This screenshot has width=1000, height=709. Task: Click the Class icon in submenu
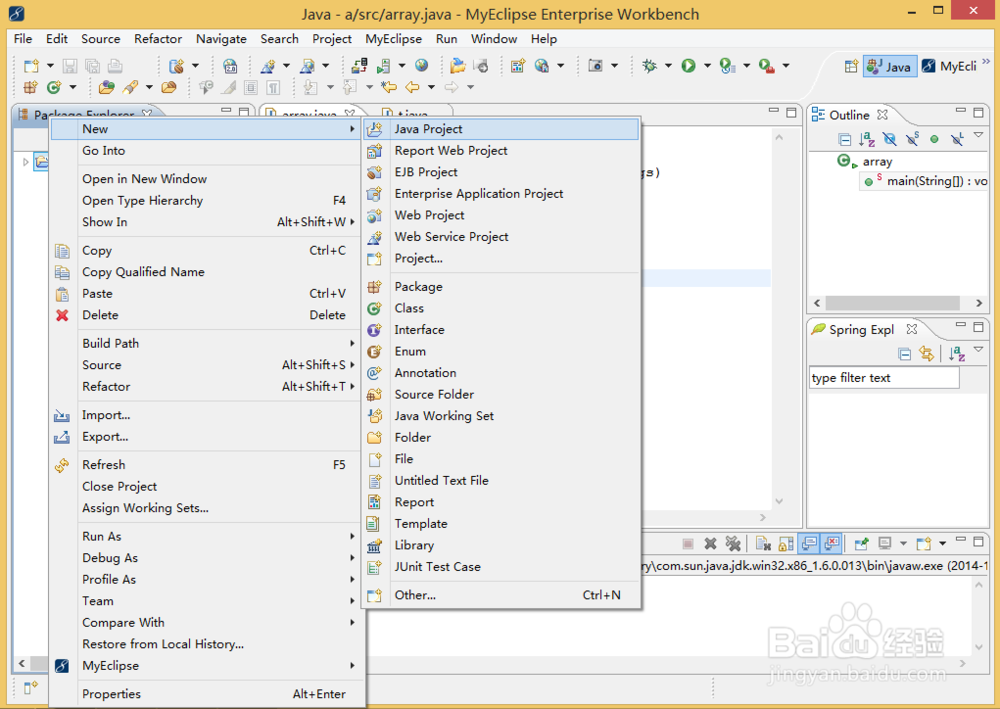(374, 309)
